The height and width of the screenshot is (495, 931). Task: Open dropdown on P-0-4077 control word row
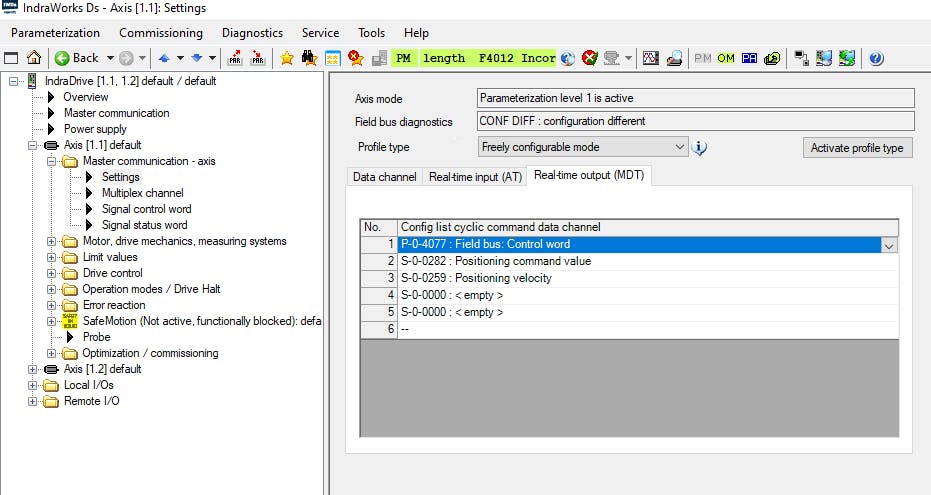889,244
